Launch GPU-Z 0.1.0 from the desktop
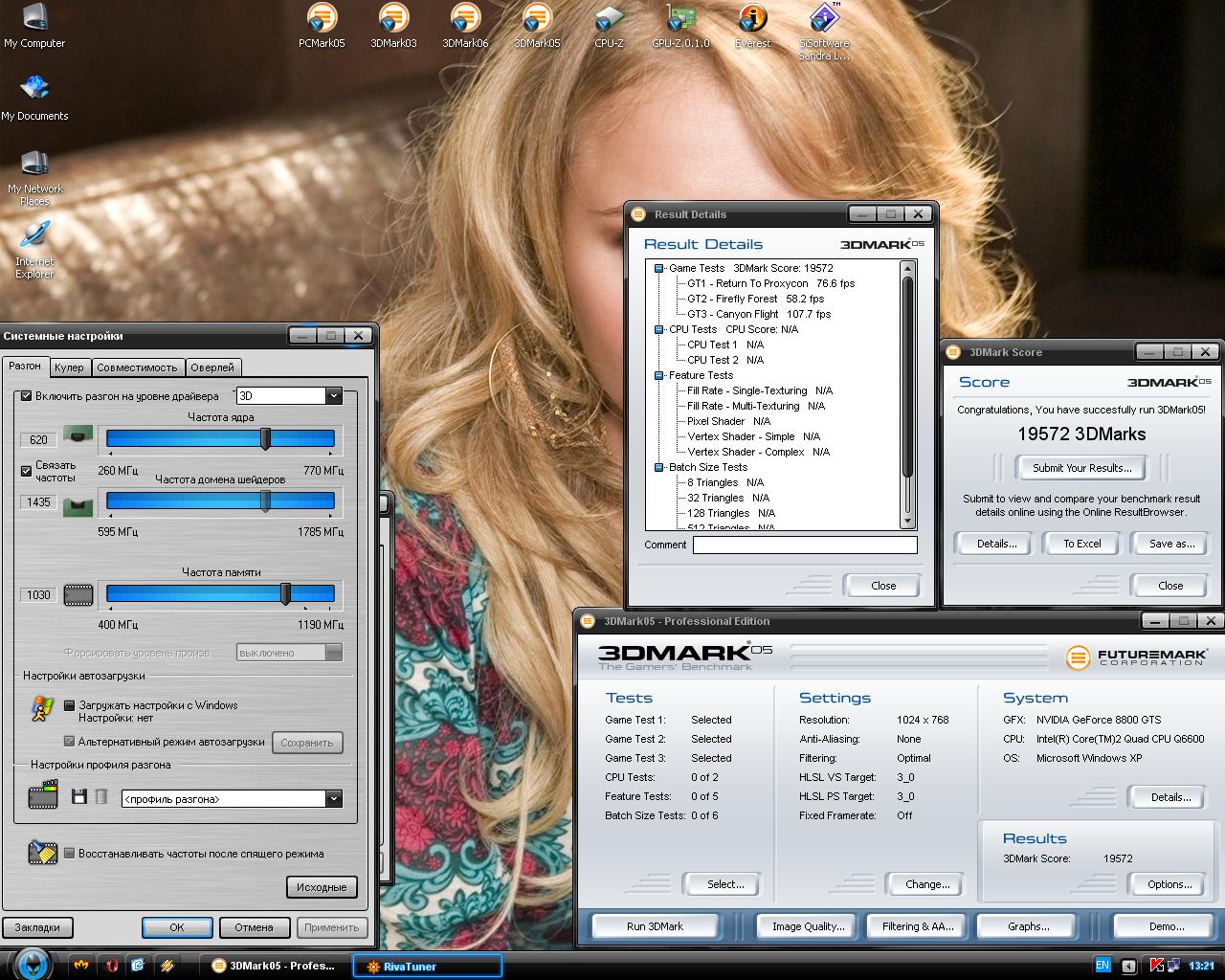This screenshot has width=1225, height=980. point(680,25)
